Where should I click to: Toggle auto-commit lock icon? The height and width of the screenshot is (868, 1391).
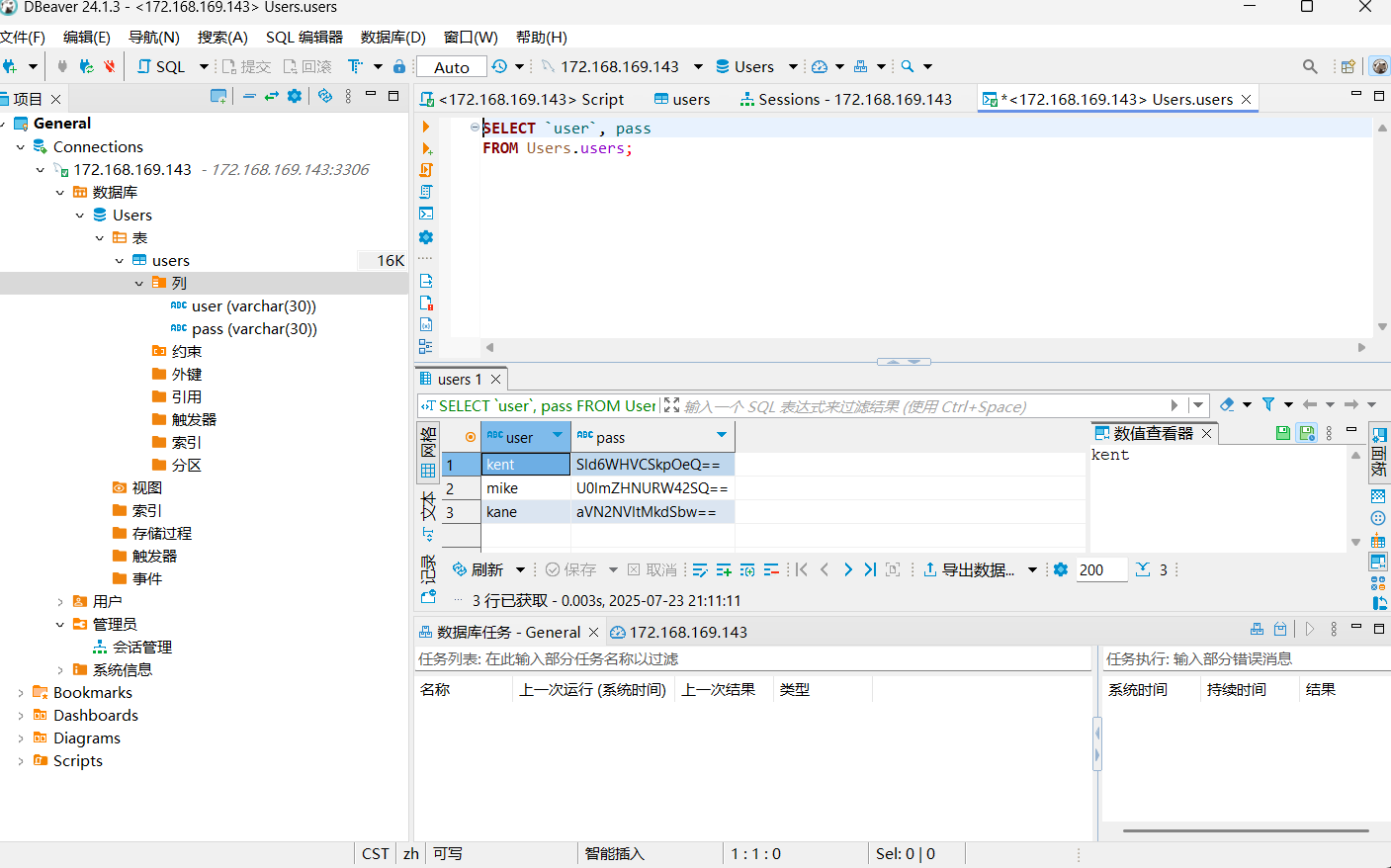pyautogui.click(x=399, y=66)
